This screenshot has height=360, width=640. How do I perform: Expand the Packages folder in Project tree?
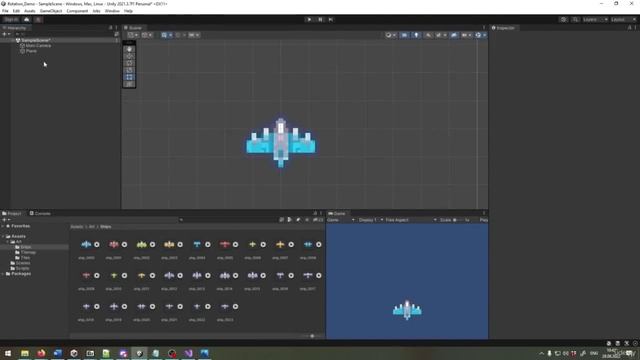point(3,274)
